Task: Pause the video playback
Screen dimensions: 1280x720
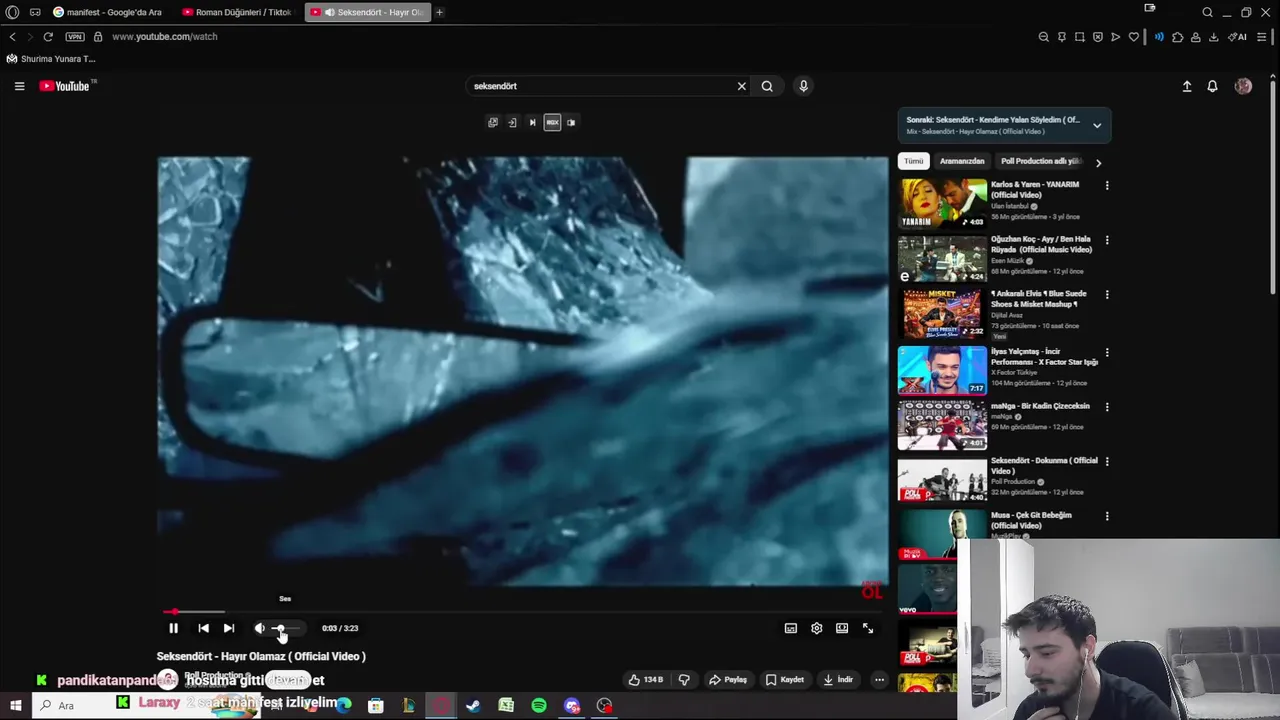Action: click(173, 628)
